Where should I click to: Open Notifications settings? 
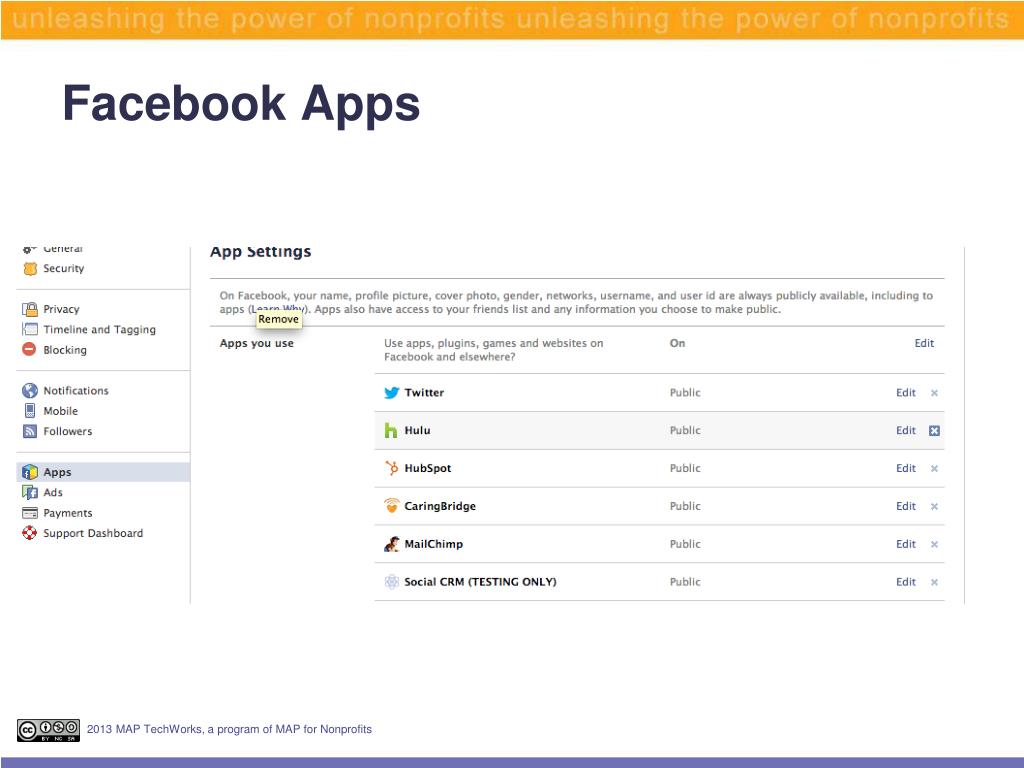[x=76, y=391]
